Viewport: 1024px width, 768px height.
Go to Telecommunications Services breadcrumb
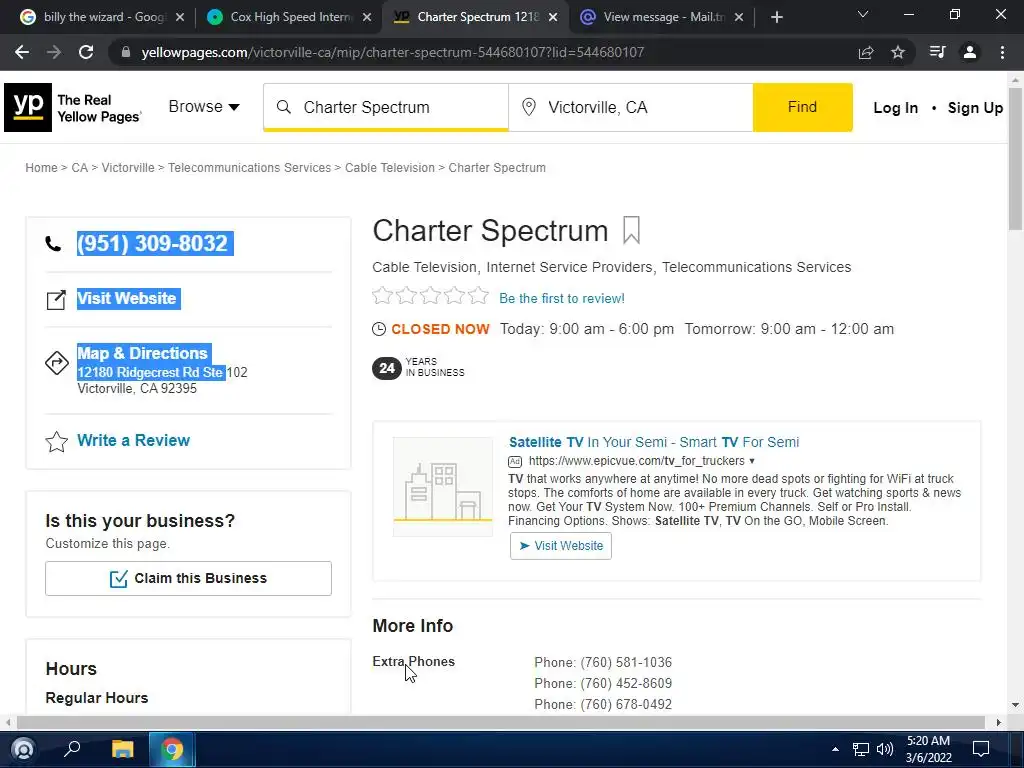(249, 168)
